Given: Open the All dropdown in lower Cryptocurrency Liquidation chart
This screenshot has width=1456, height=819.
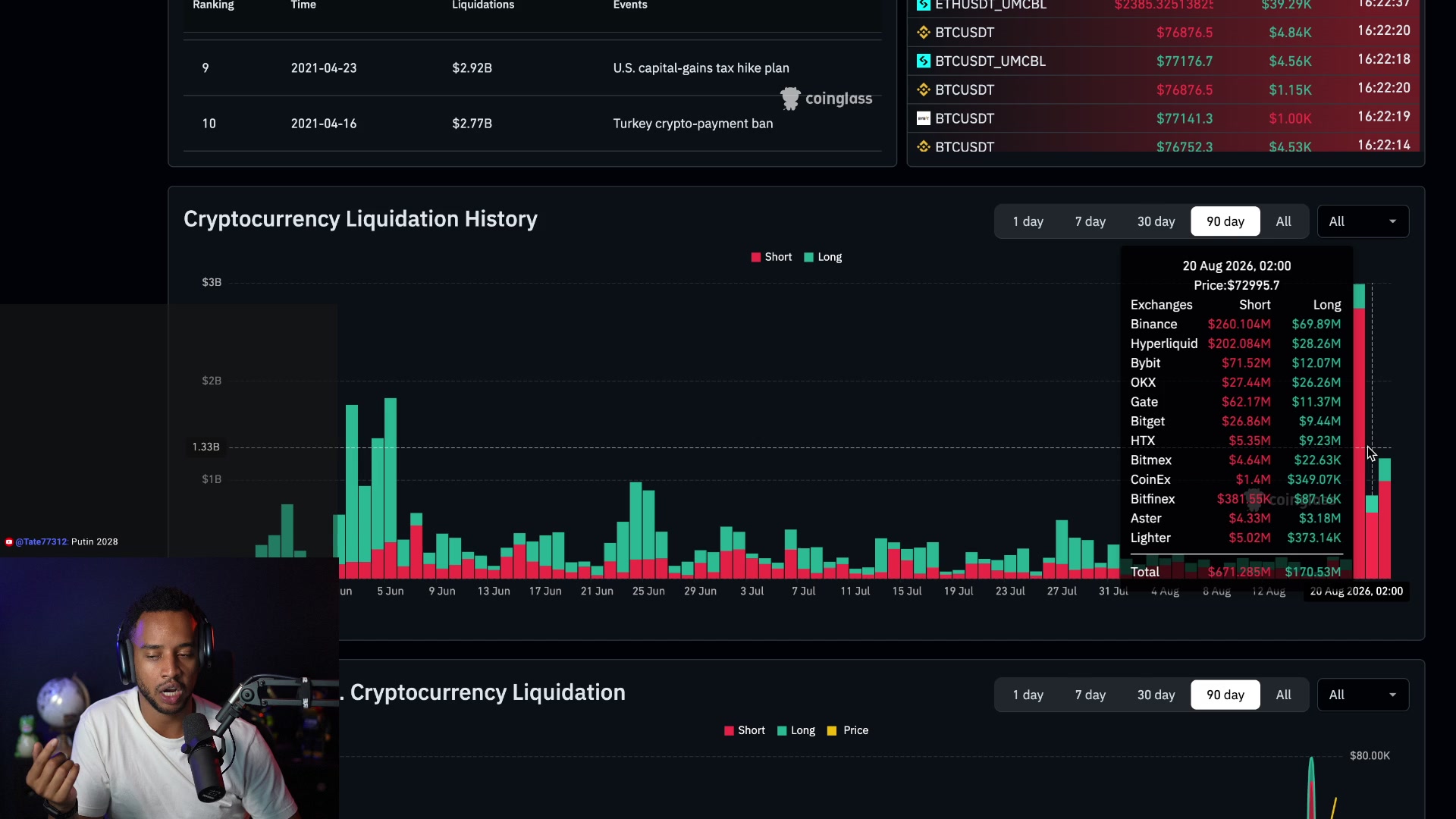Looking at the screenshot, I should pyautogui.click(x=1363, y=695).
